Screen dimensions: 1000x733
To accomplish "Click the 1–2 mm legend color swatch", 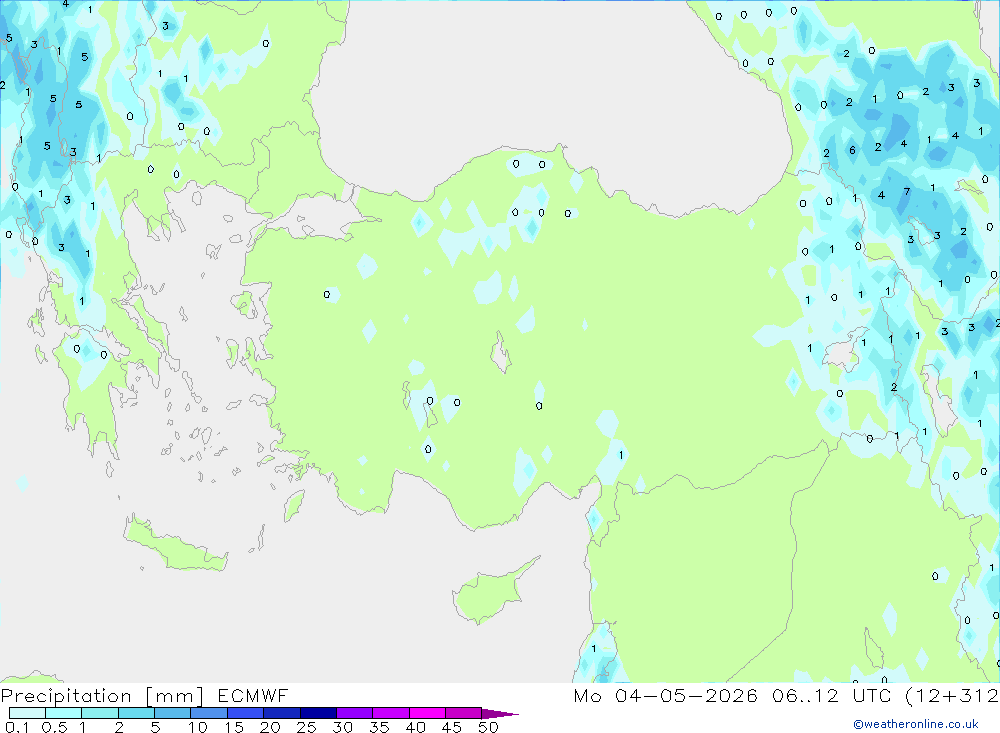I will [x=100, y=713].
